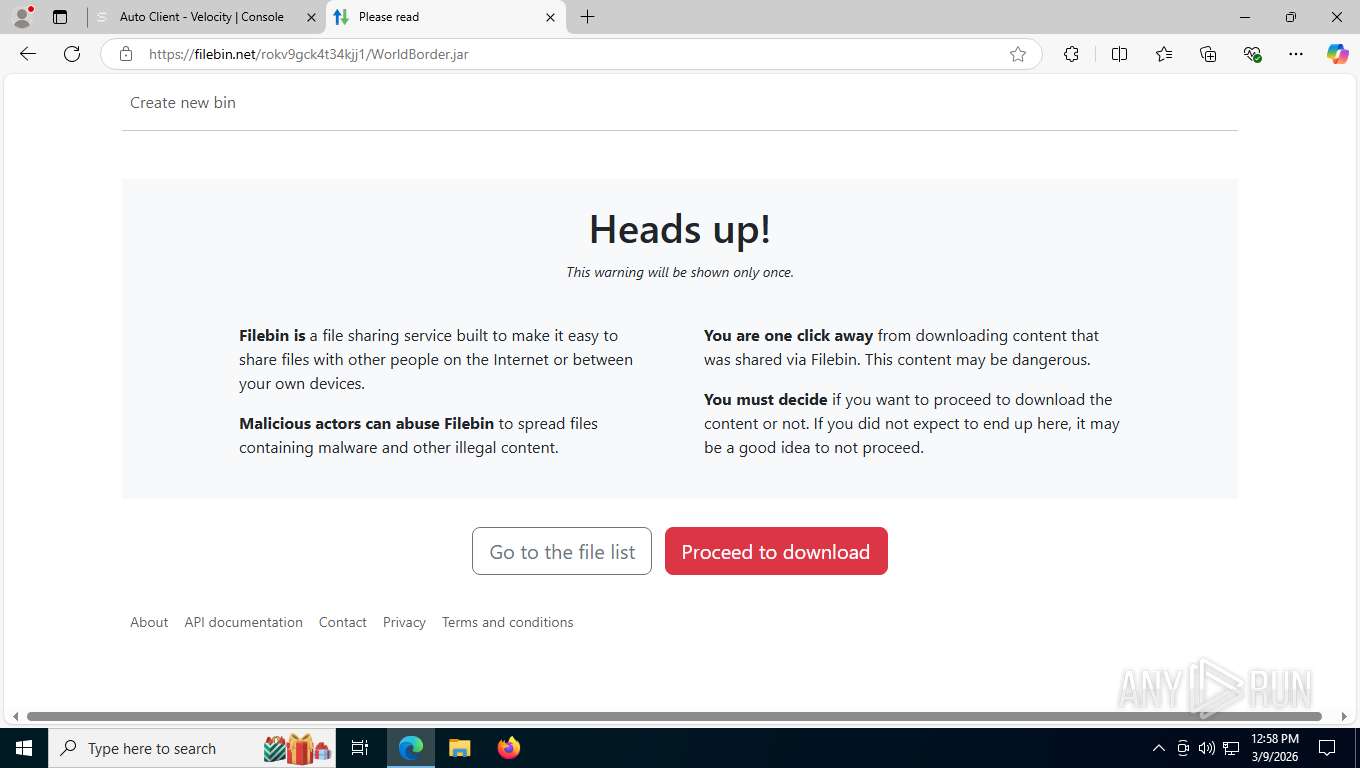Open Terms and conditions link

click(508, 622)
